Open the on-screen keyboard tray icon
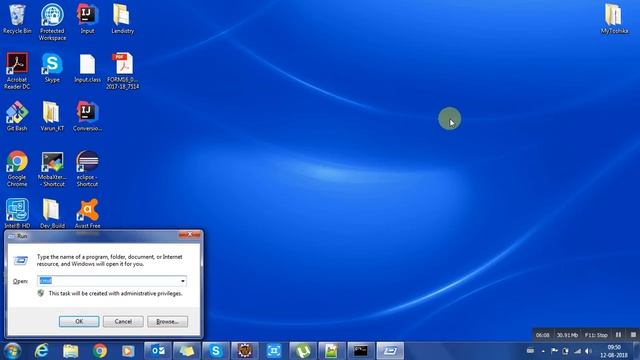The image size is (640, 360). click(530, 351)
